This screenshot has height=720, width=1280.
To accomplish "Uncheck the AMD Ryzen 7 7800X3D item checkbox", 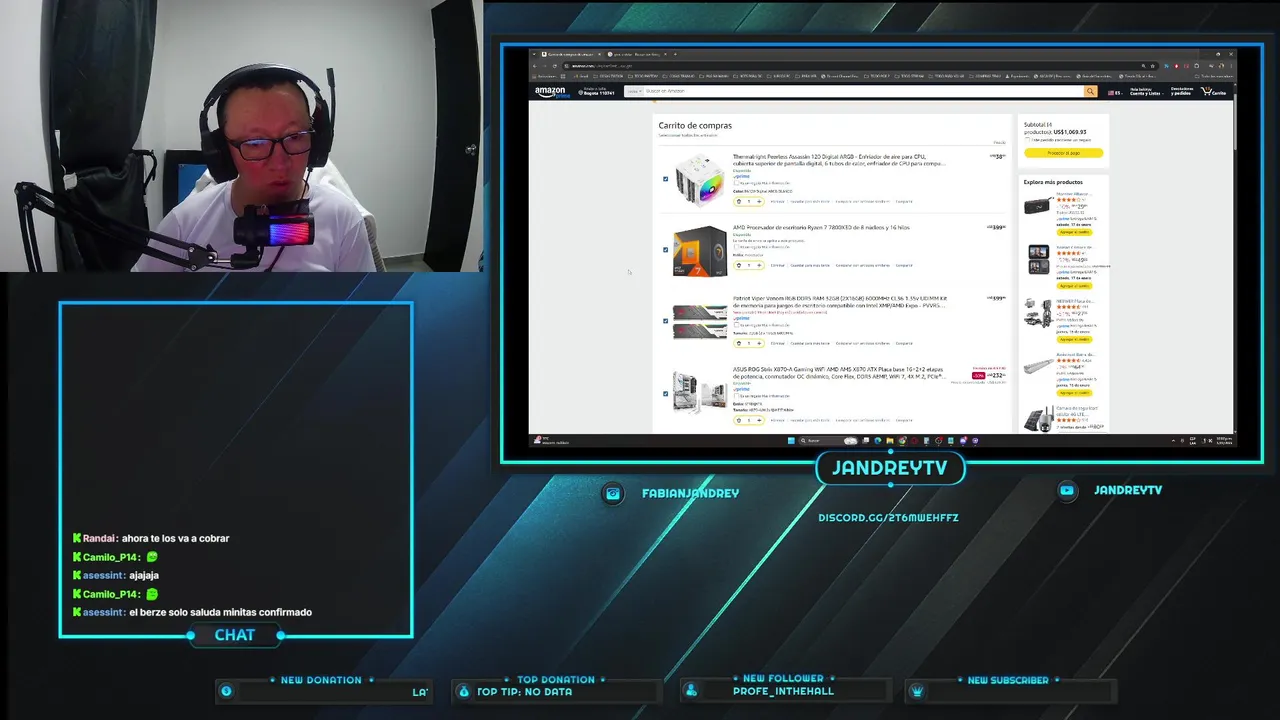I will (666, 250).
